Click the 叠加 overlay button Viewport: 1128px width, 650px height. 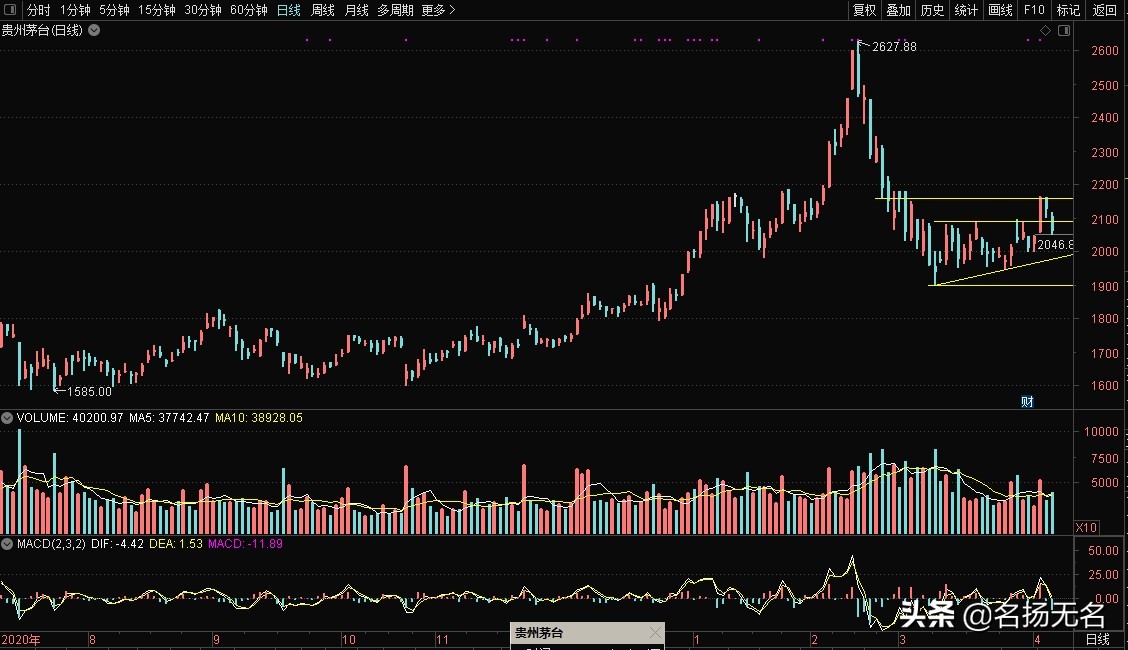click(x=898, y=10)
